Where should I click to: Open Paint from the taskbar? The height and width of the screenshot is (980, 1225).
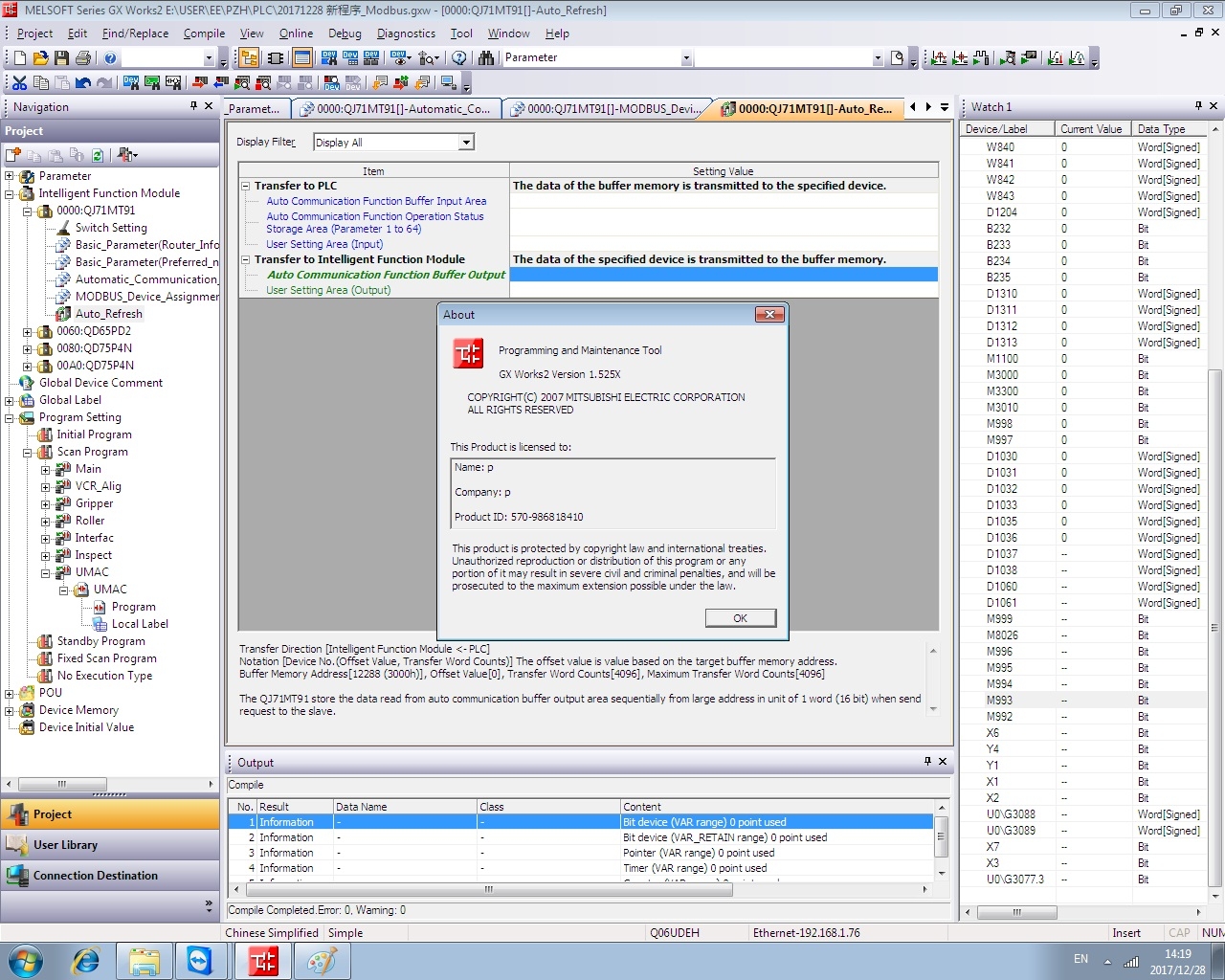(322, 961)
